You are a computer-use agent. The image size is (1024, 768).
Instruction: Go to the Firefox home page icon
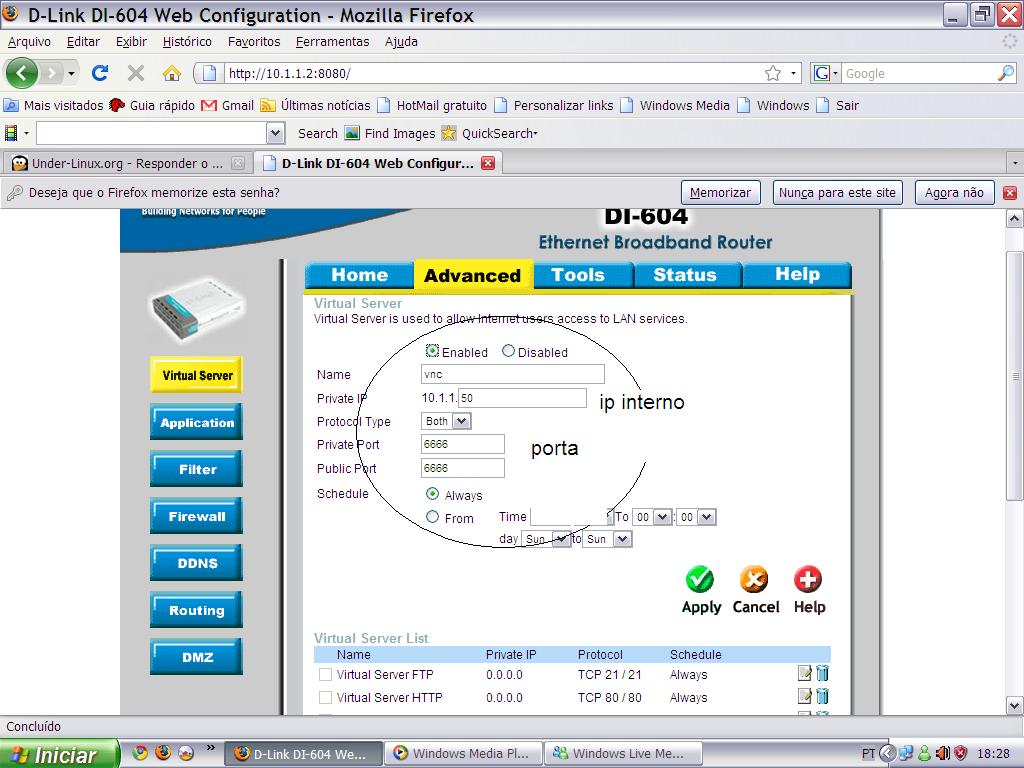(x=172, y=72)
